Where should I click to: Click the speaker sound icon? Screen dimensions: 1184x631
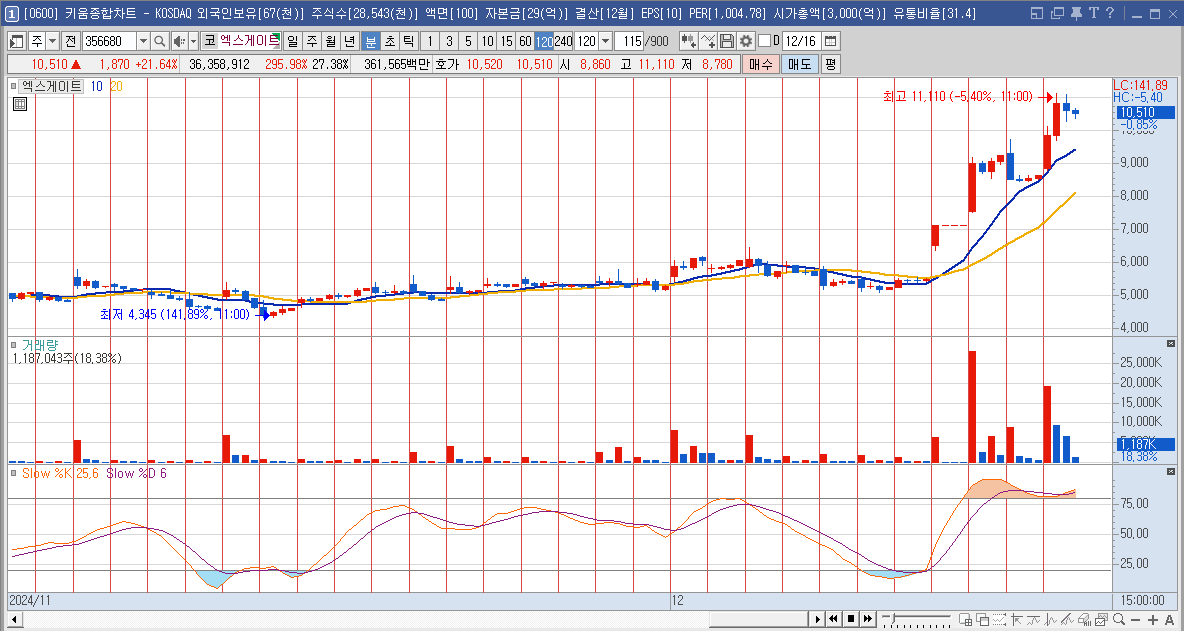click(x=178, y=41)
